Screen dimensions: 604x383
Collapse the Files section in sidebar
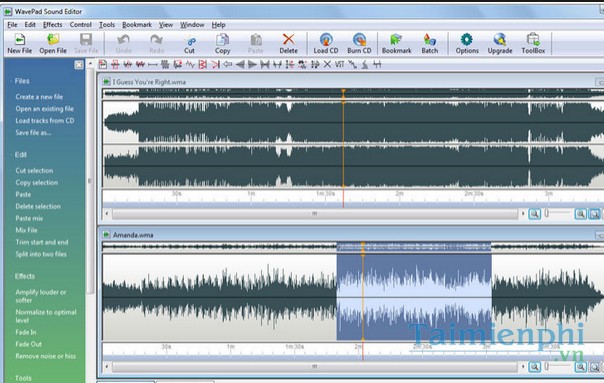click(22, 81)
